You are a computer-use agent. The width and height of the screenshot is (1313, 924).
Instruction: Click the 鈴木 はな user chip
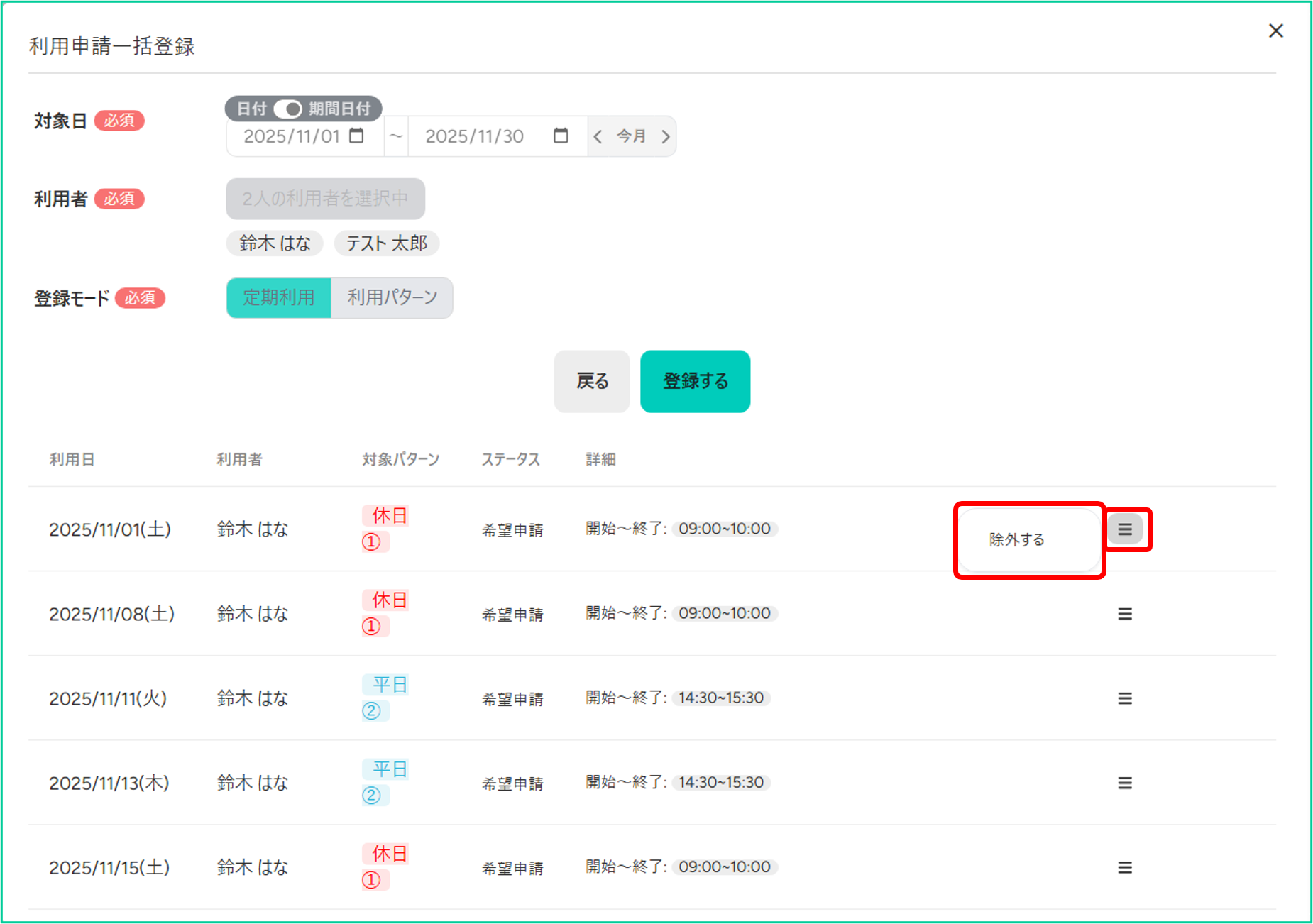pos(275,243)
